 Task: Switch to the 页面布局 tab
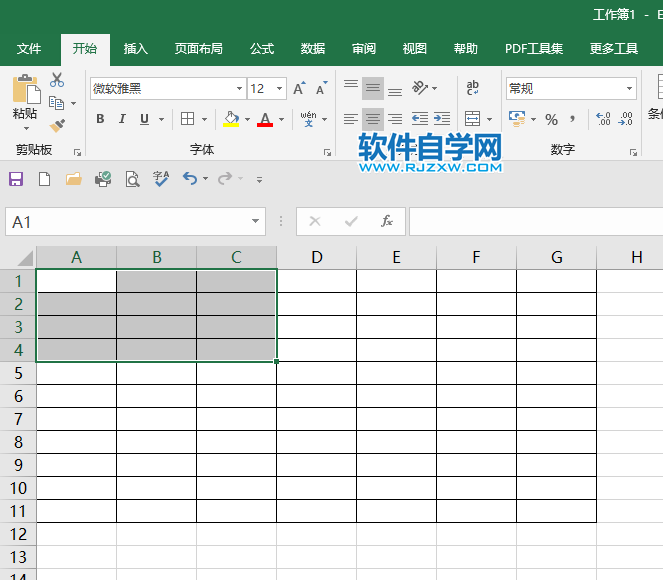point(199,49)
